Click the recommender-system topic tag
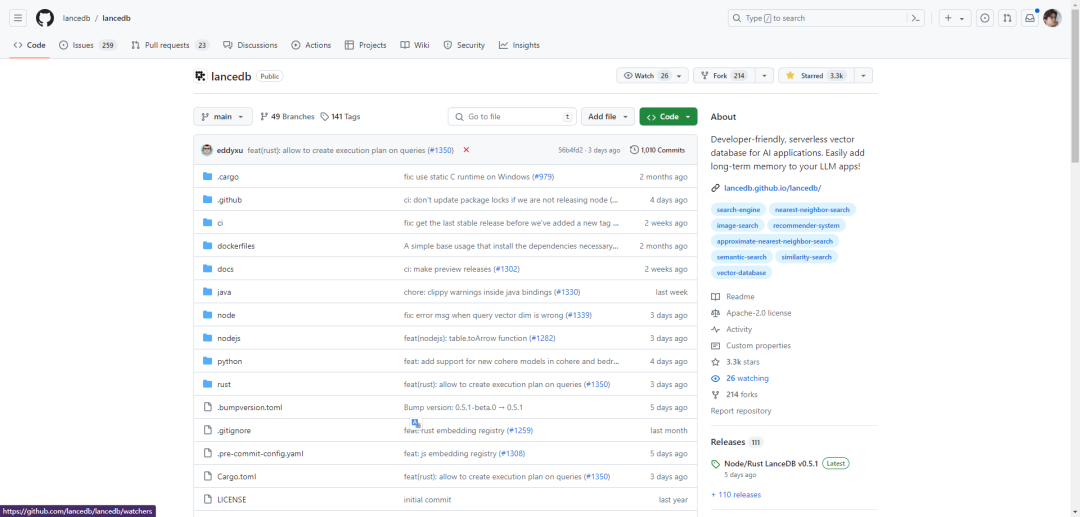 [x=807, y=225]
